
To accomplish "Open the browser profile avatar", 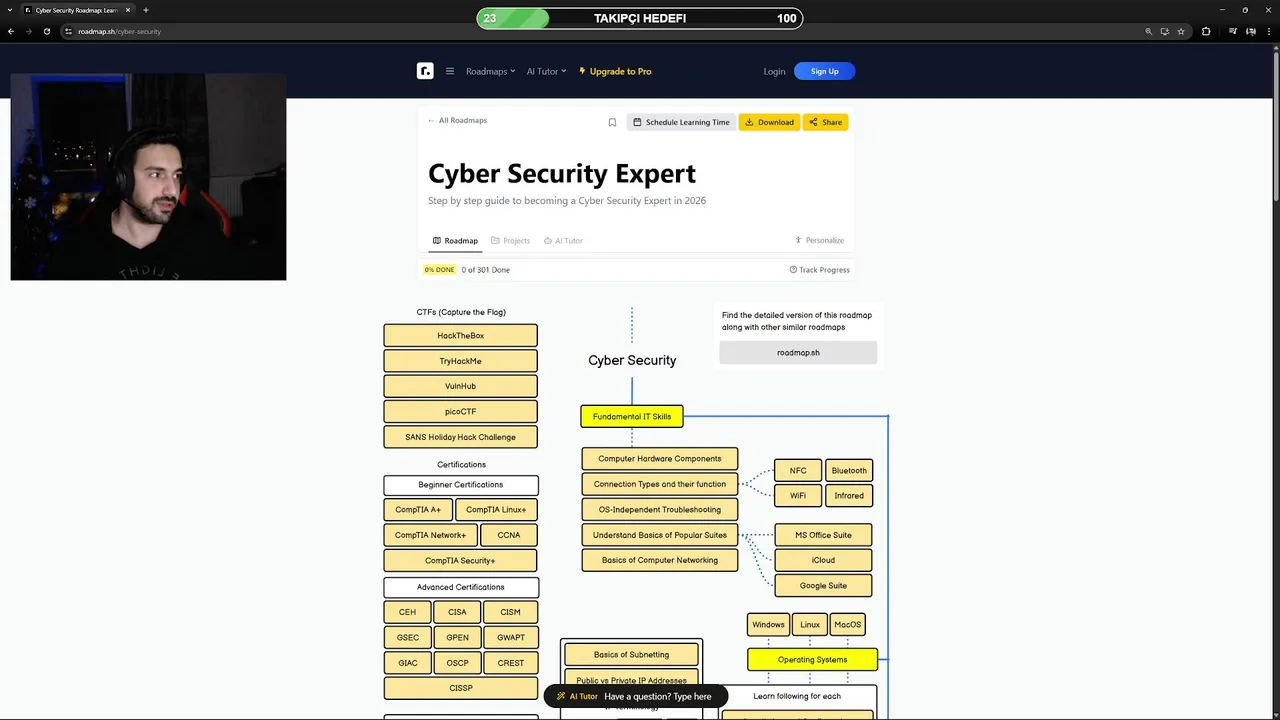I will click(x=1250, y=31).
